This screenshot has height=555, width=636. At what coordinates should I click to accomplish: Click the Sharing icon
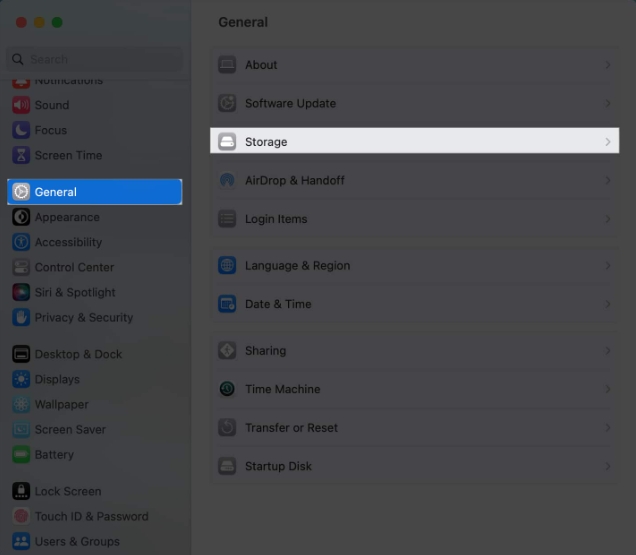point(227,351)
